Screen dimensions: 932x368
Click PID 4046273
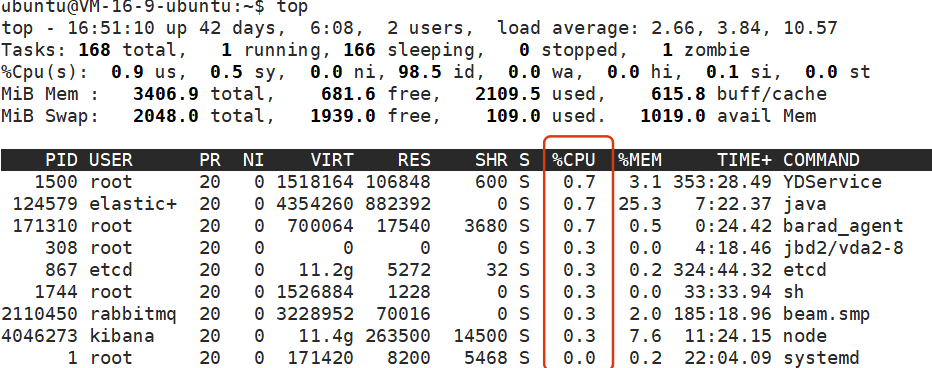click(x=39, y=336)
